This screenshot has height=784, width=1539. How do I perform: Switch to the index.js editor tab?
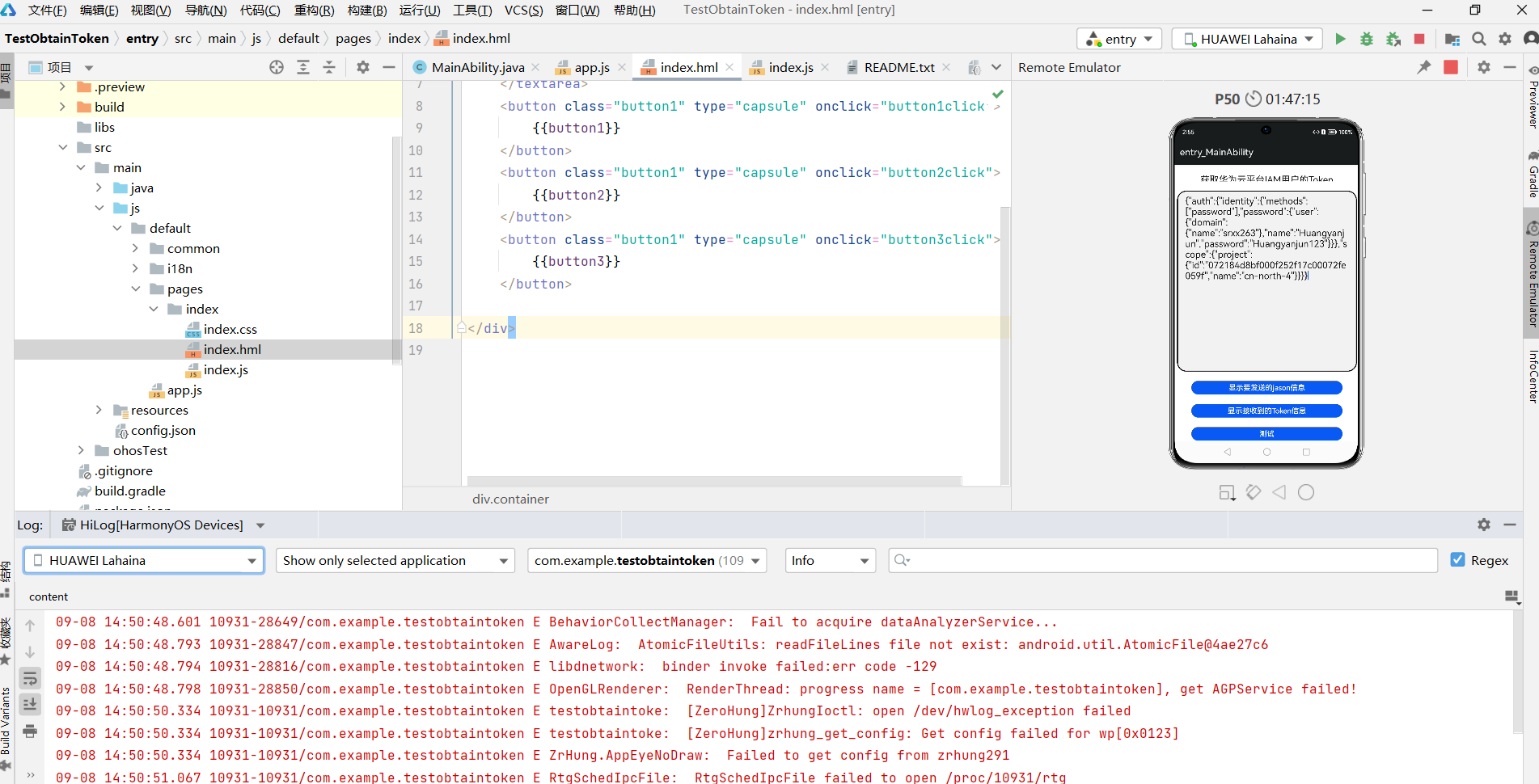pyautogui.click(x=791, y=68)
